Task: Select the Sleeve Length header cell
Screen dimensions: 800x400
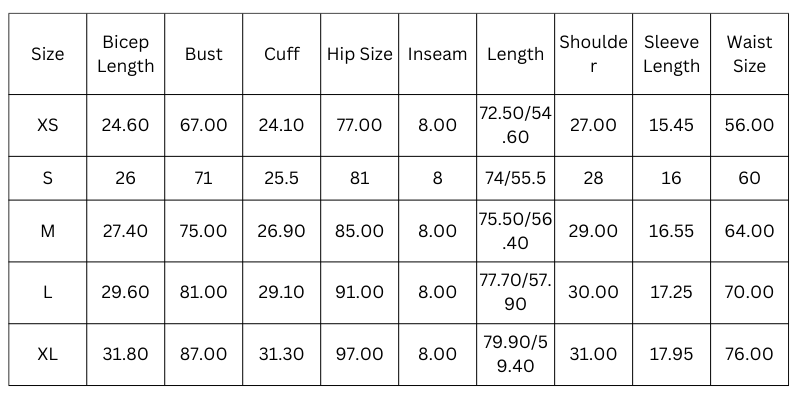Action: [671, 54]
